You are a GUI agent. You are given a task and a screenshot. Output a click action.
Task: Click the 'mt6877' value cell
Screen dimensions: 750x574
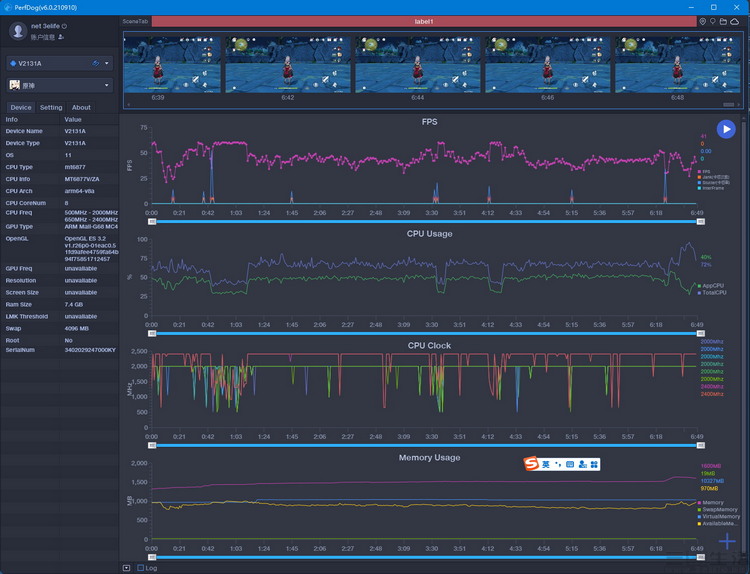[75, 167]
